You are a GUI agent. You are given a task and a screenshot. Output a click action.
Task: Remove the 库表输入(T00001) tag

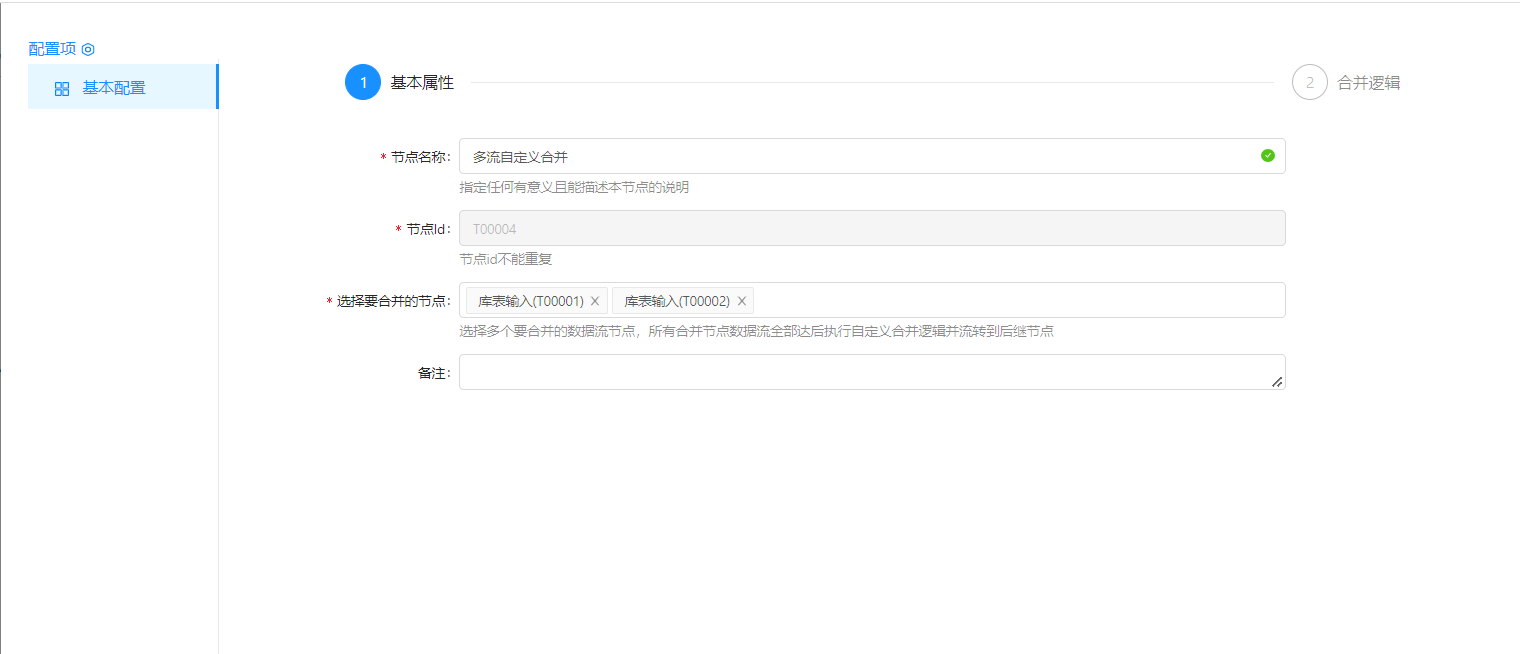coord(595,301)
